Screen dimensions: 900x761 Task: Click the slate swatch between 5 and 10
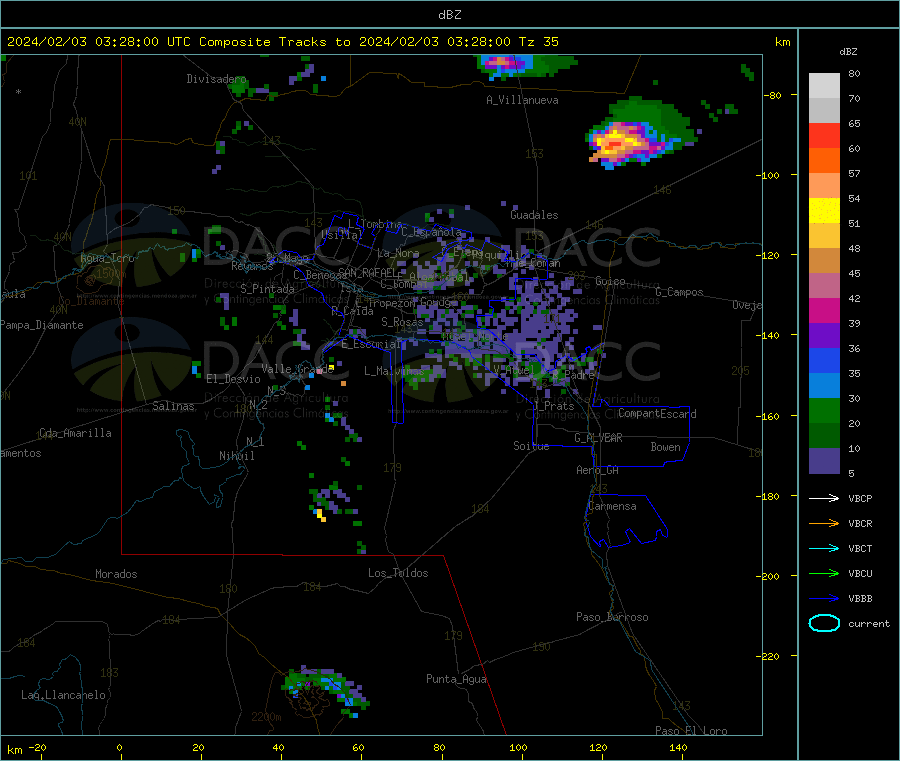824,461
